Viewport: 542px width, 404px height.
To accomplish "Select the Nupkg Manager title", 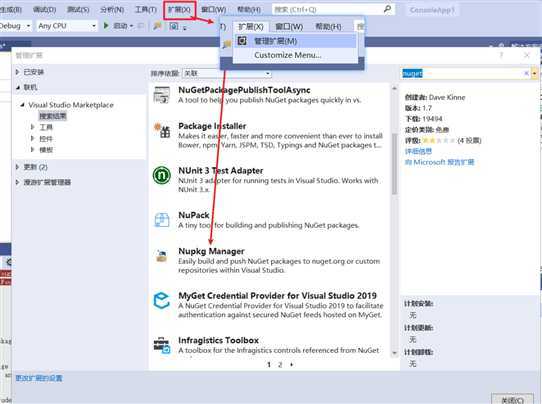I will (x=211, y=251).
